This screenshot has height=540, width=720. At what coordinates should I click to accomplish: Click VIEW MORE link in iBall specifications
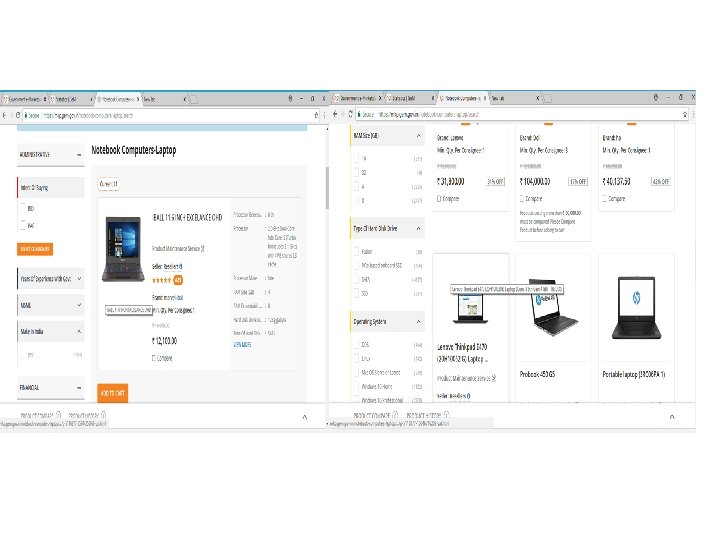pyautogui.click(x=242, y=344)
